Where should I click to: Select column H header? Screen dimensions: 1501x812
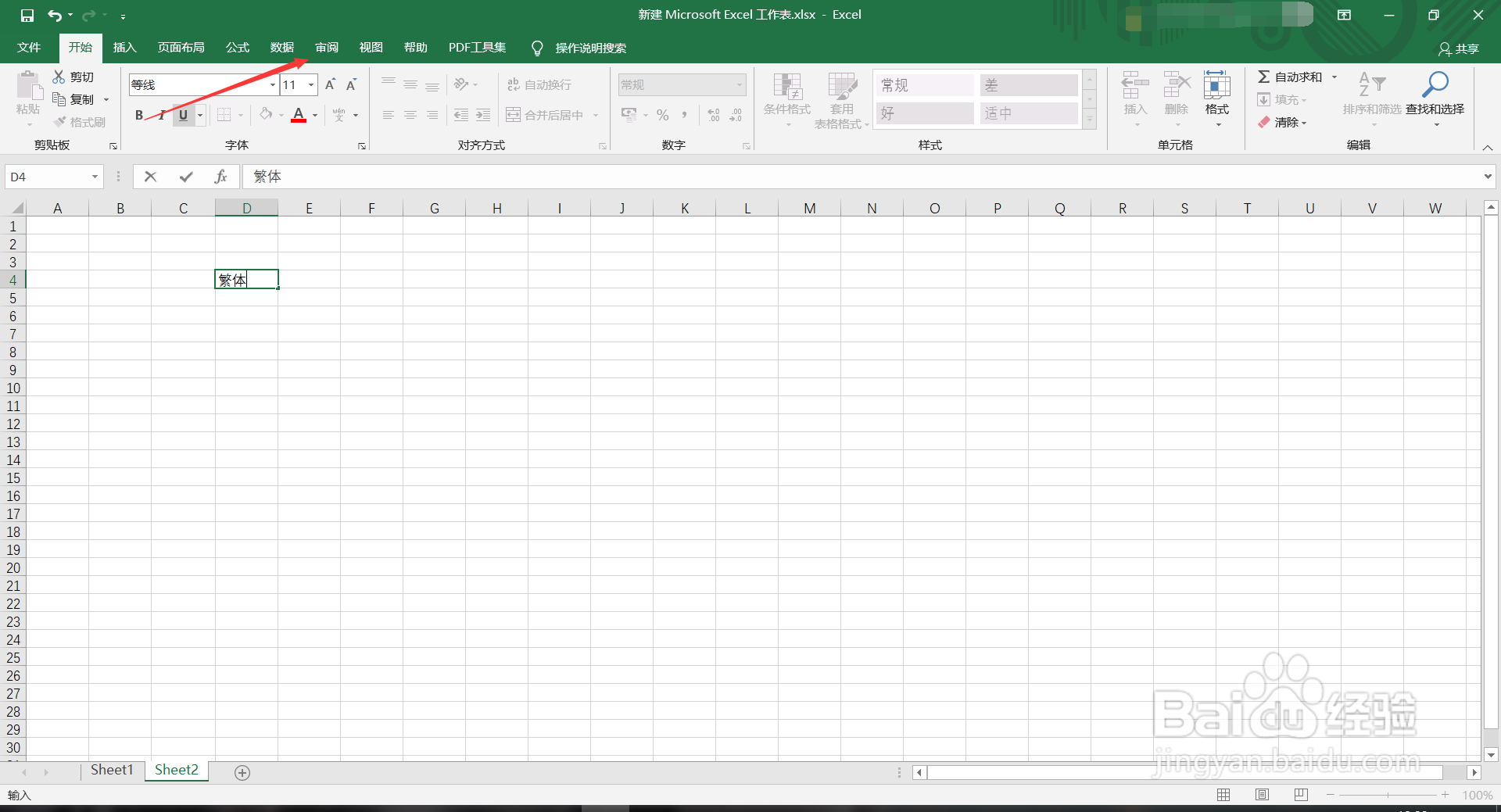click(x=496, y=208)
